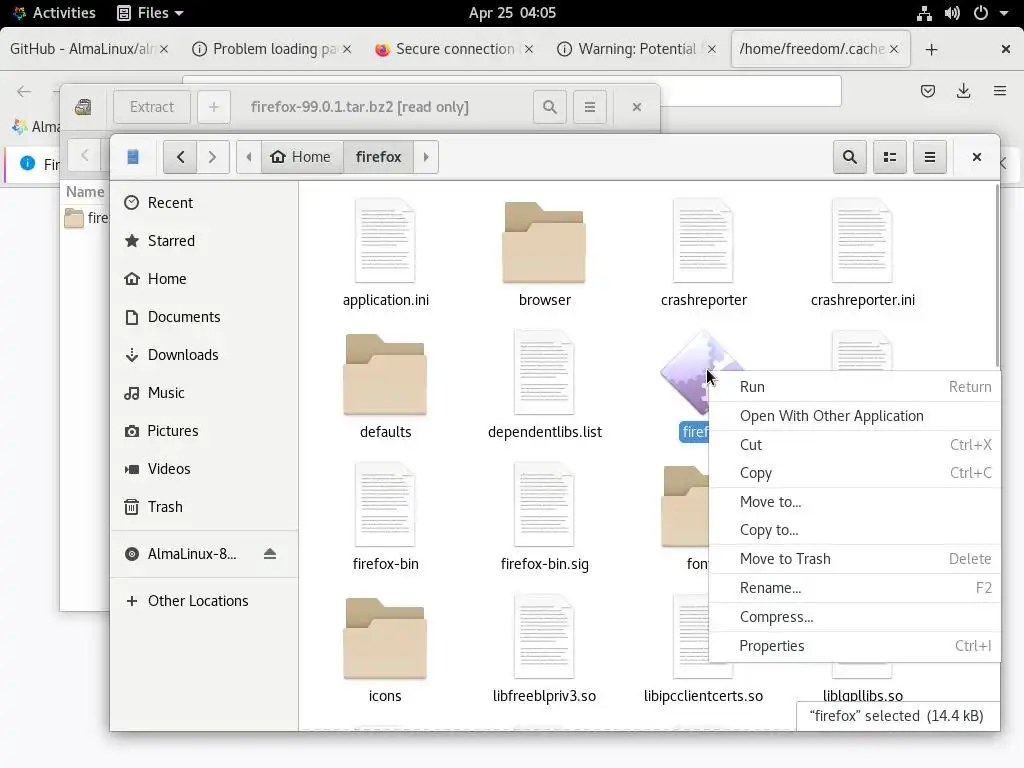Open the Files app menu in top bar
The width and height of the screenshot is (1024, 768).
(150, 13)
